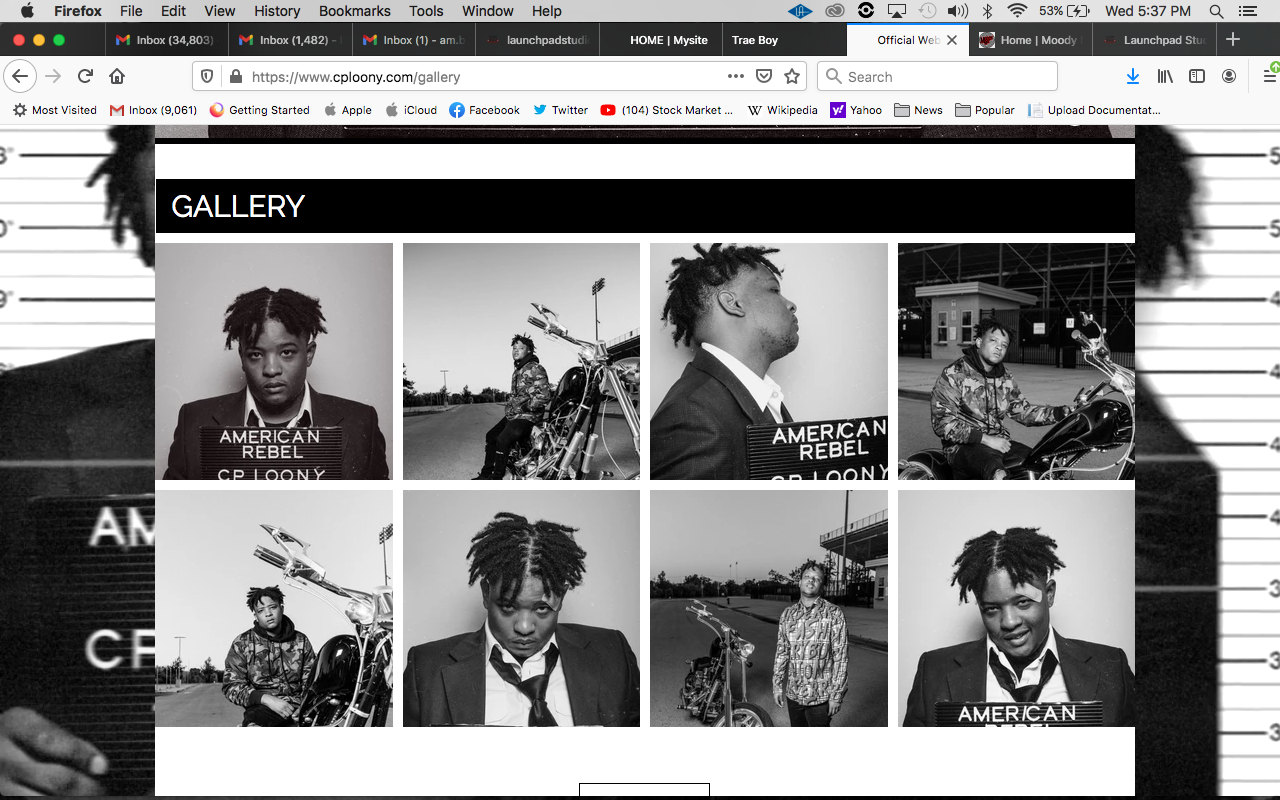
Task: Go back to the previous page
Action: (20, 76)
